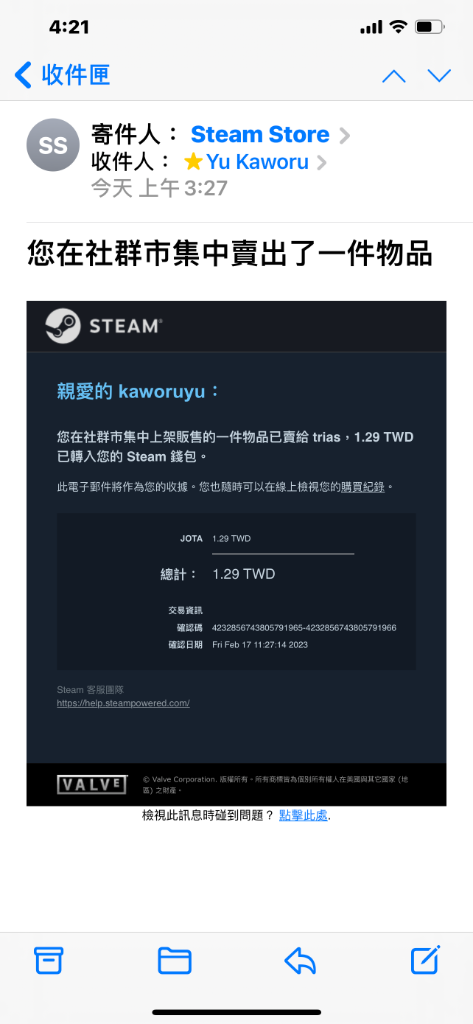
Task: Tap the 點擊此處 link below email
Action: coord(304,815)
